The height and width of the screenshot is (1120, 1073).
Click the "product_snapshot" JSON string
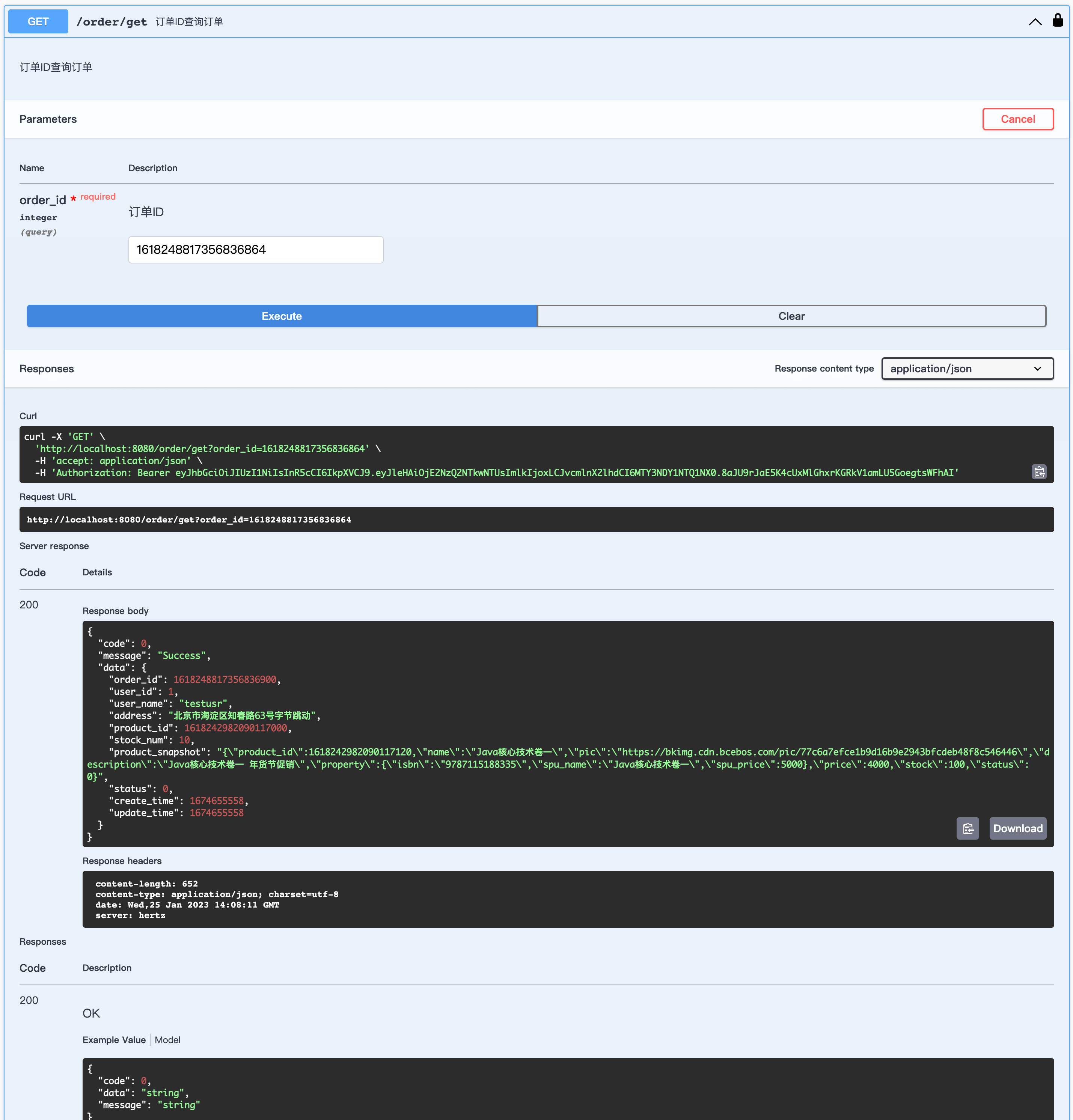[568, 764]
